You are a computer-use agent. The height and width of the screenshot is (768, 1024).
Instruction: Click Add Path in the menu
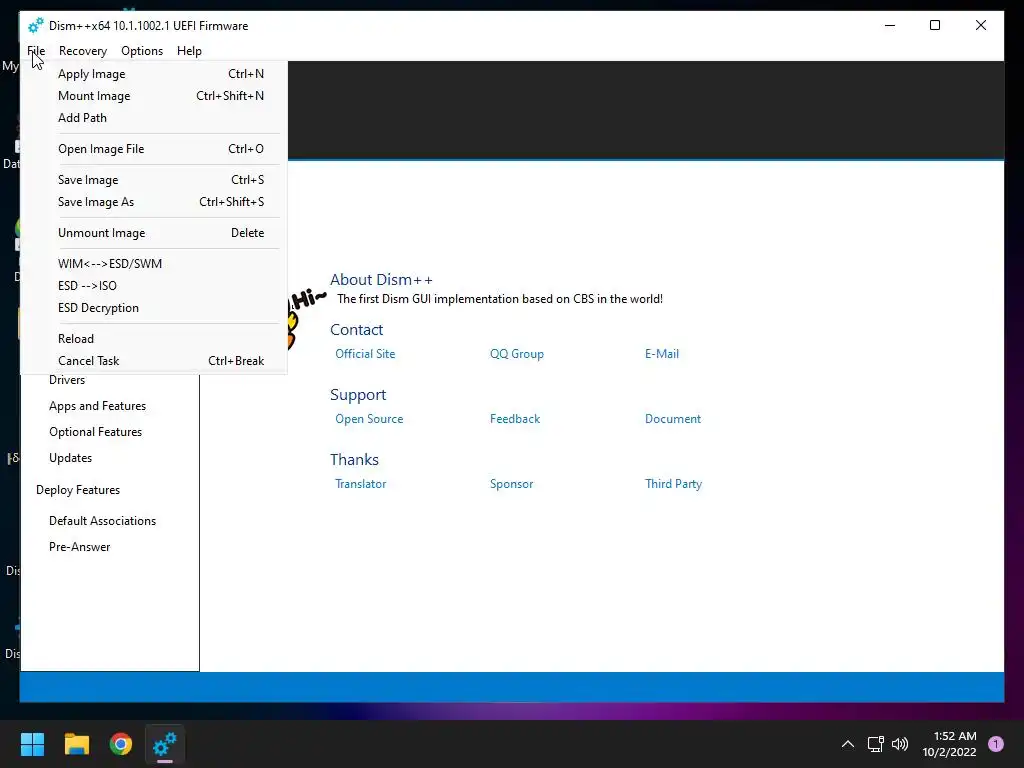(154, 118)
